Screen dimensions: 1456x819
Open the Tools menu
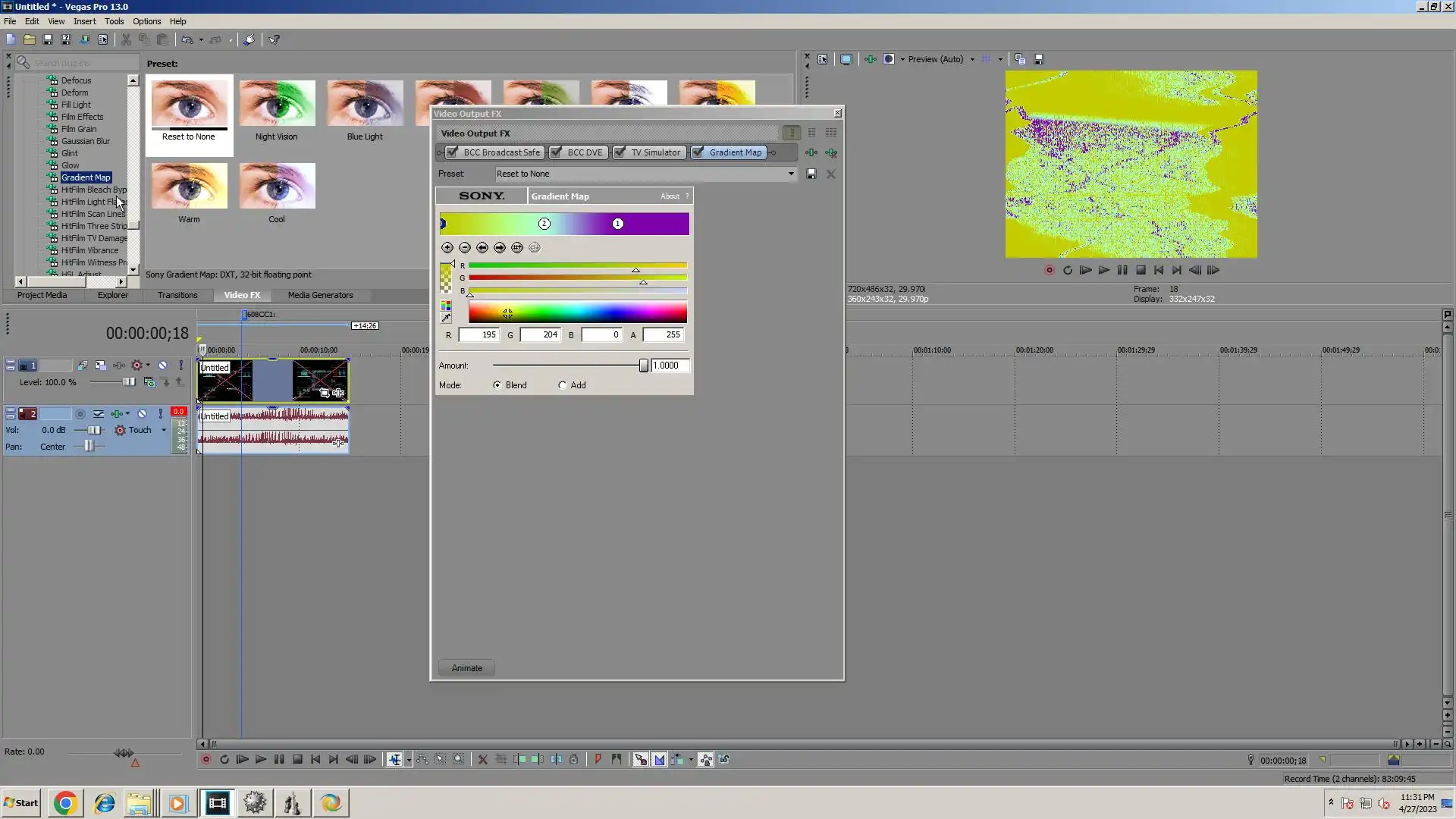coord(114,21)
